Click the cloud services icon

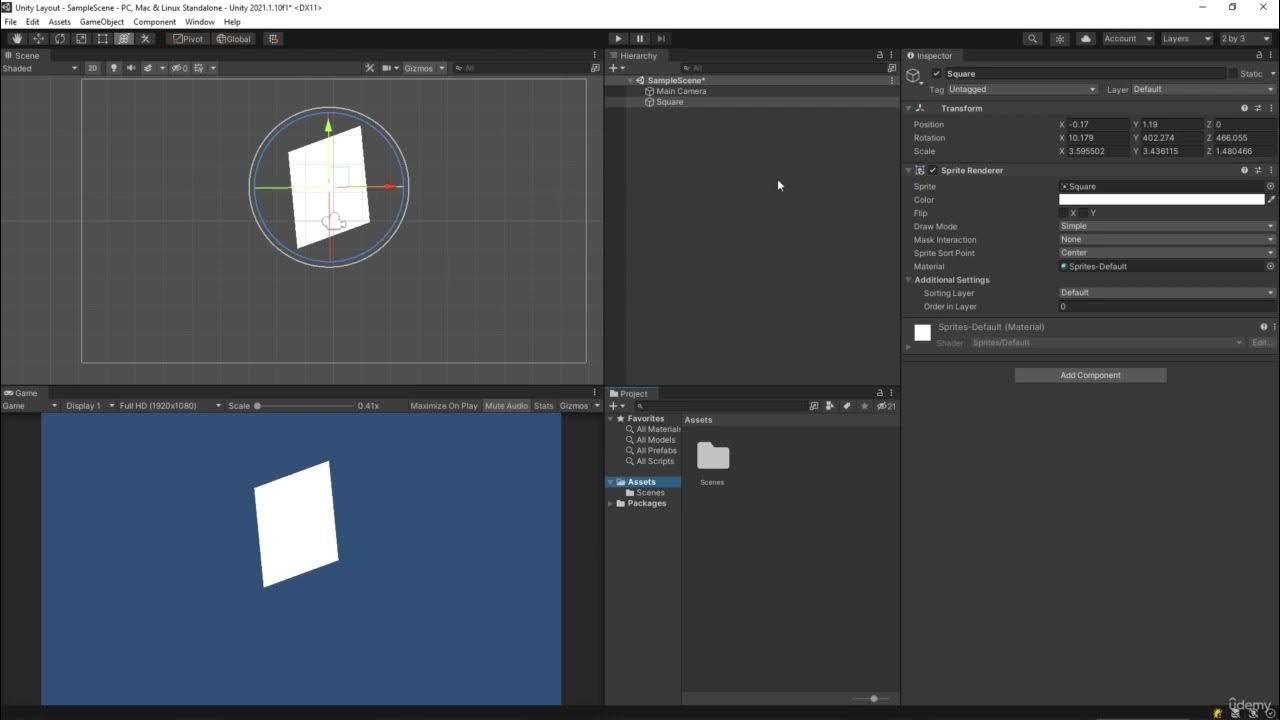coord(1086,39)
